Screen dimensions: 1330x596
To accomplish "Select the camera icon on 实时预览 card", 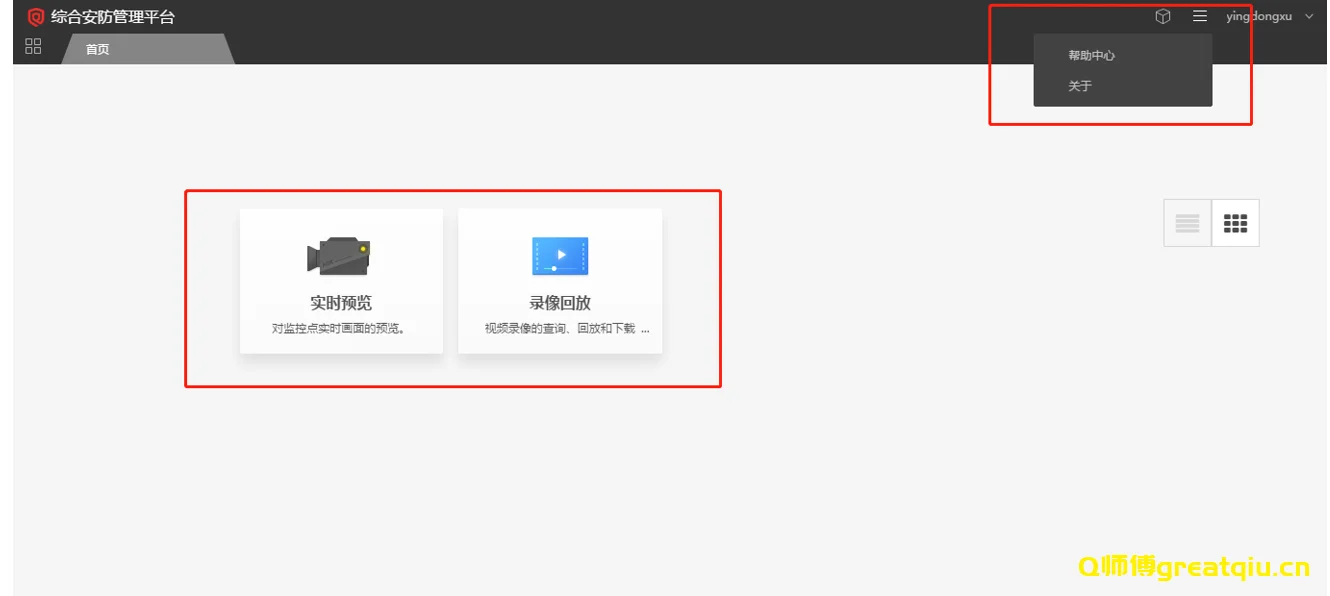I will point(340,254).
